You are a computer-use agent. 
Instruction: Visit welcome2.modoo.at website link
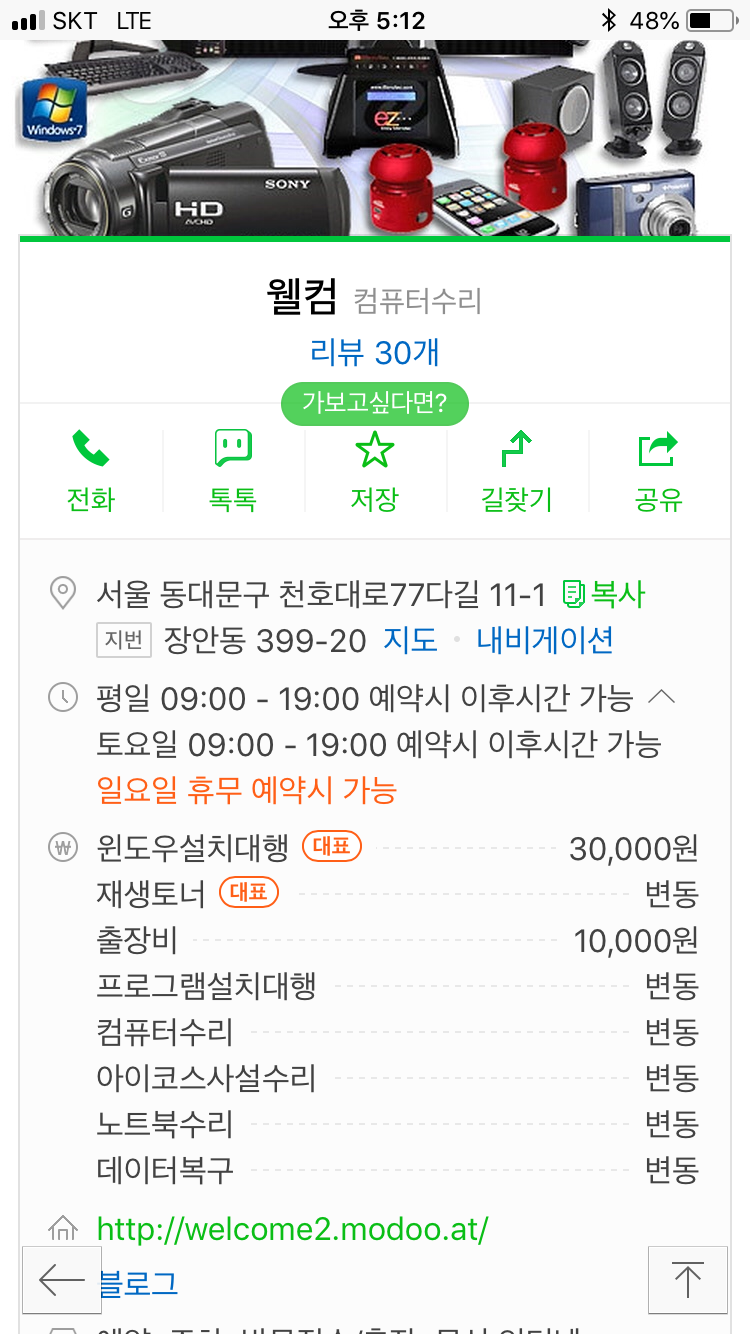tap(292, 1229)
